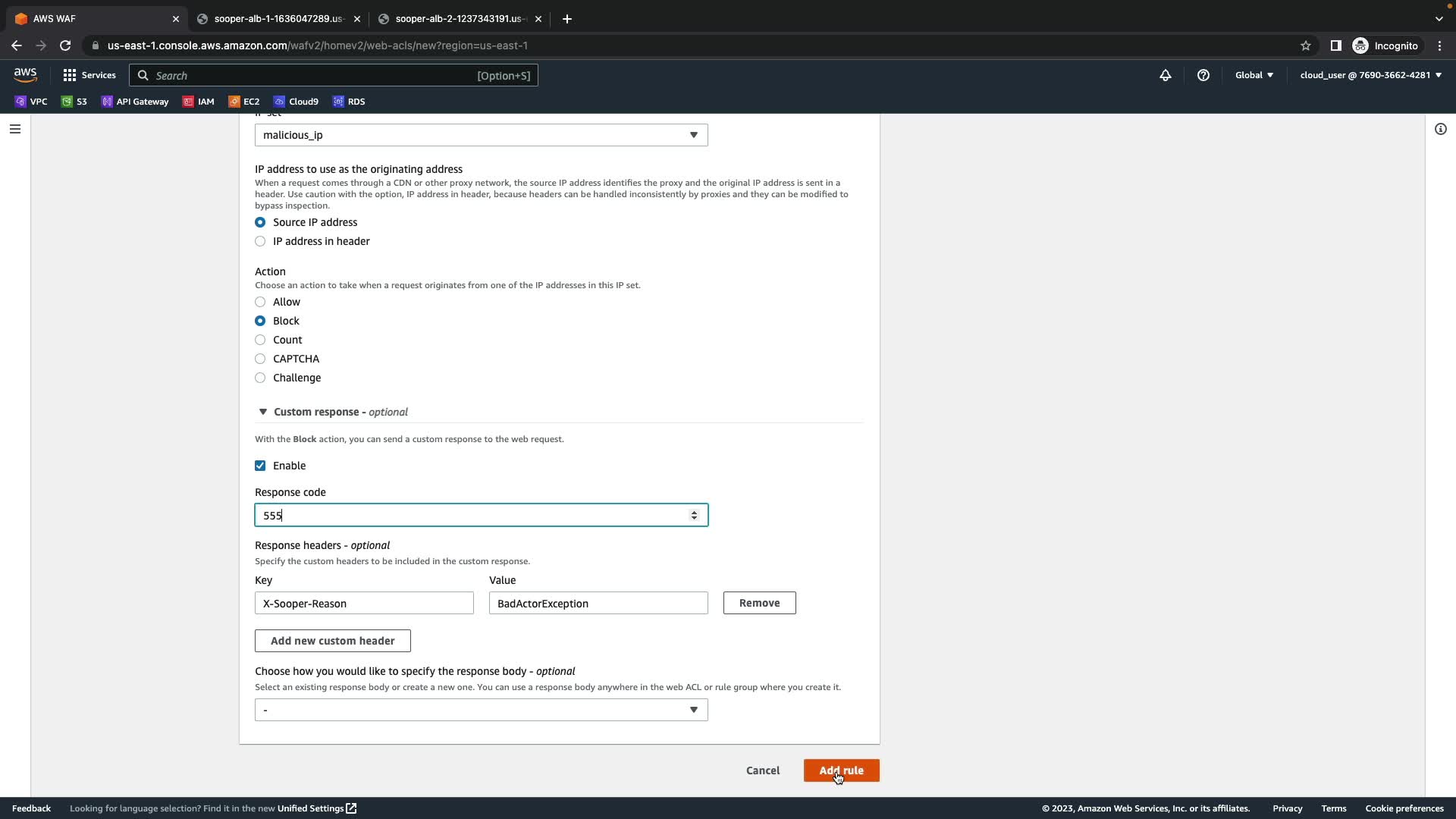Open the notifications bell icon
The image size is (1456, 819).
point(1166,75)
